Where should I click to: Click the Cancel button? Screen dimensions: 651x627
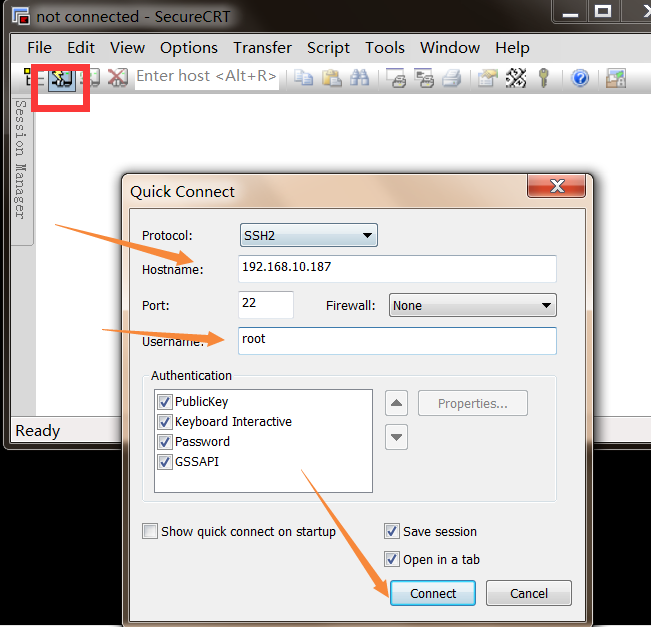(x=529, y=593)
